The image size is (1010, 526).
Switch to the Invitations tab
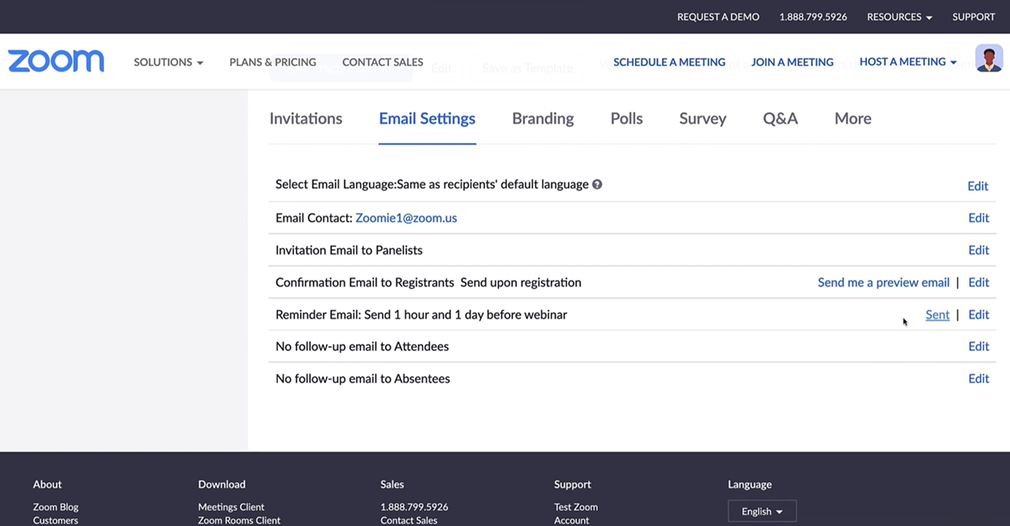(x=306, y=118)
